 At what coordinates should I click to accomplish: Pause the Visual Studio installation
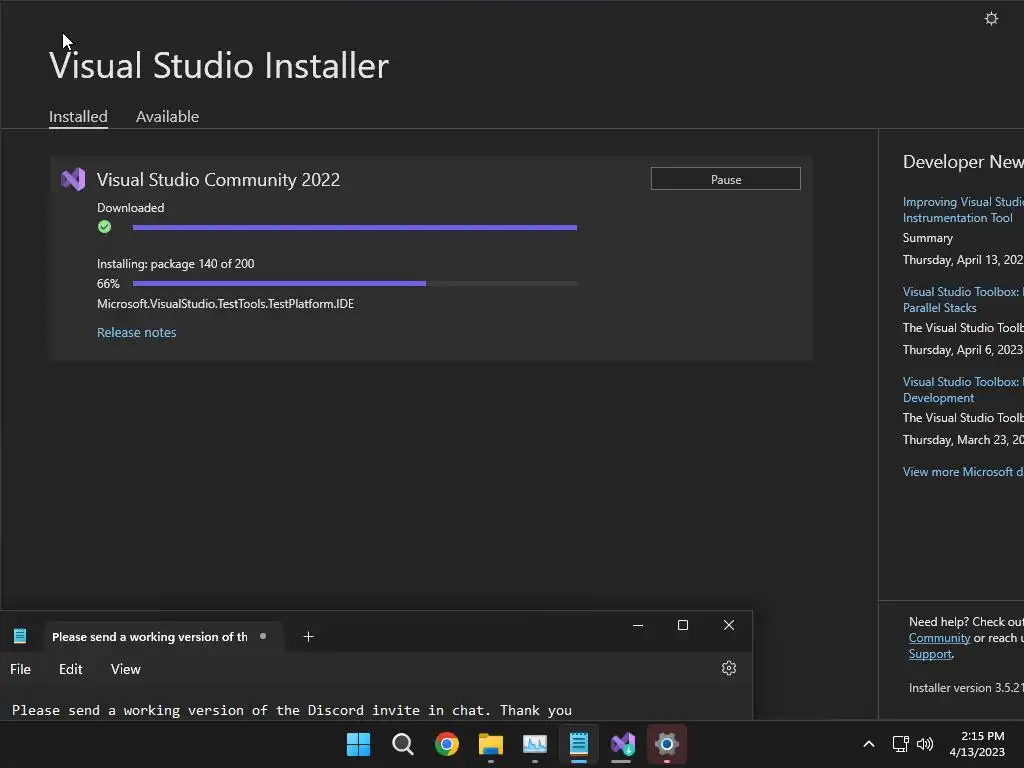(x=726, y=179)
